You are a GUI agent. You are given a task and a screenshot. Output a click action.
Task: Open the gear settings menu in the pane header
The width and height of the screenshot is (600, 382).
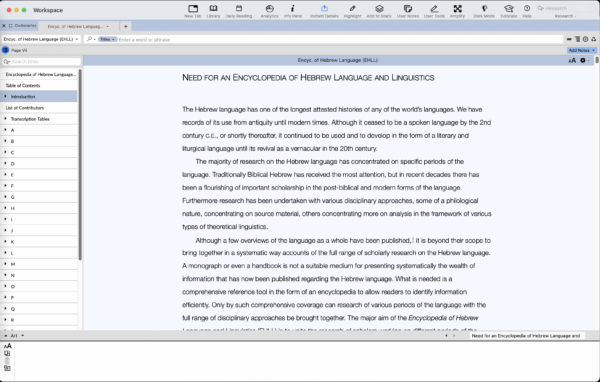coord(584,60)
